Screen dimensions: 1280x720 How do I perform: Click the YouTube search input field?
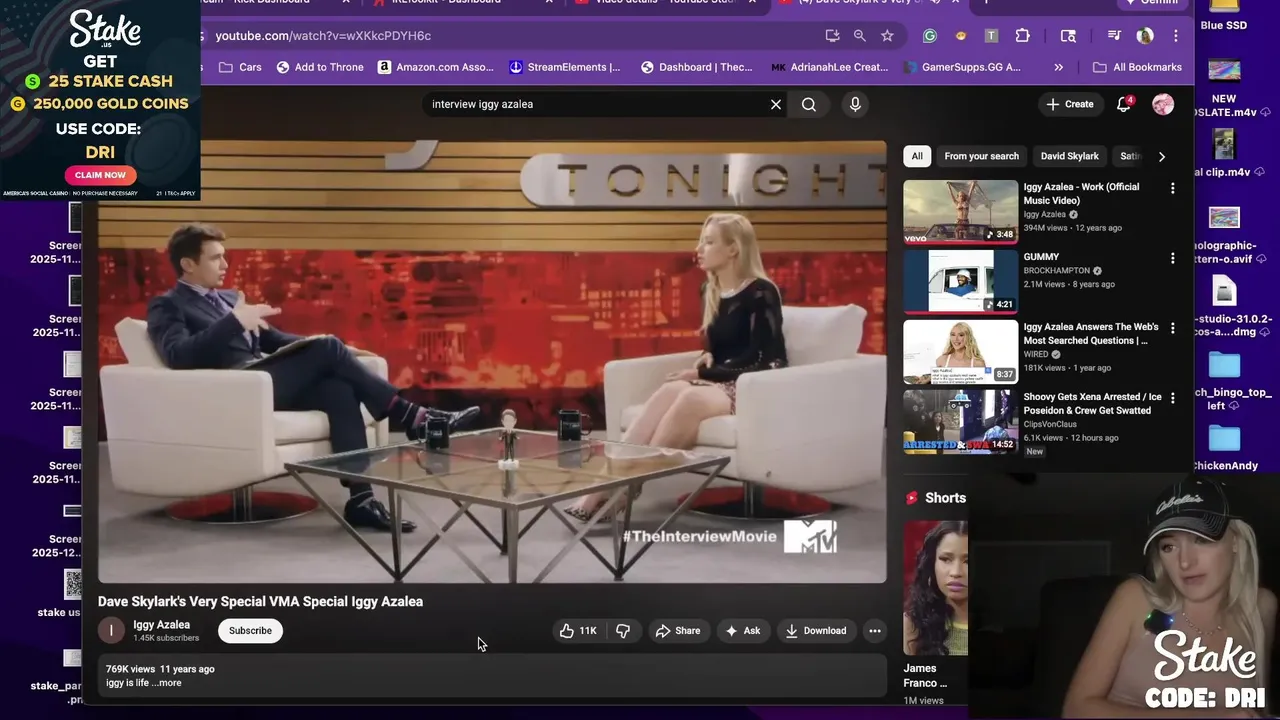tap(595, 104)
